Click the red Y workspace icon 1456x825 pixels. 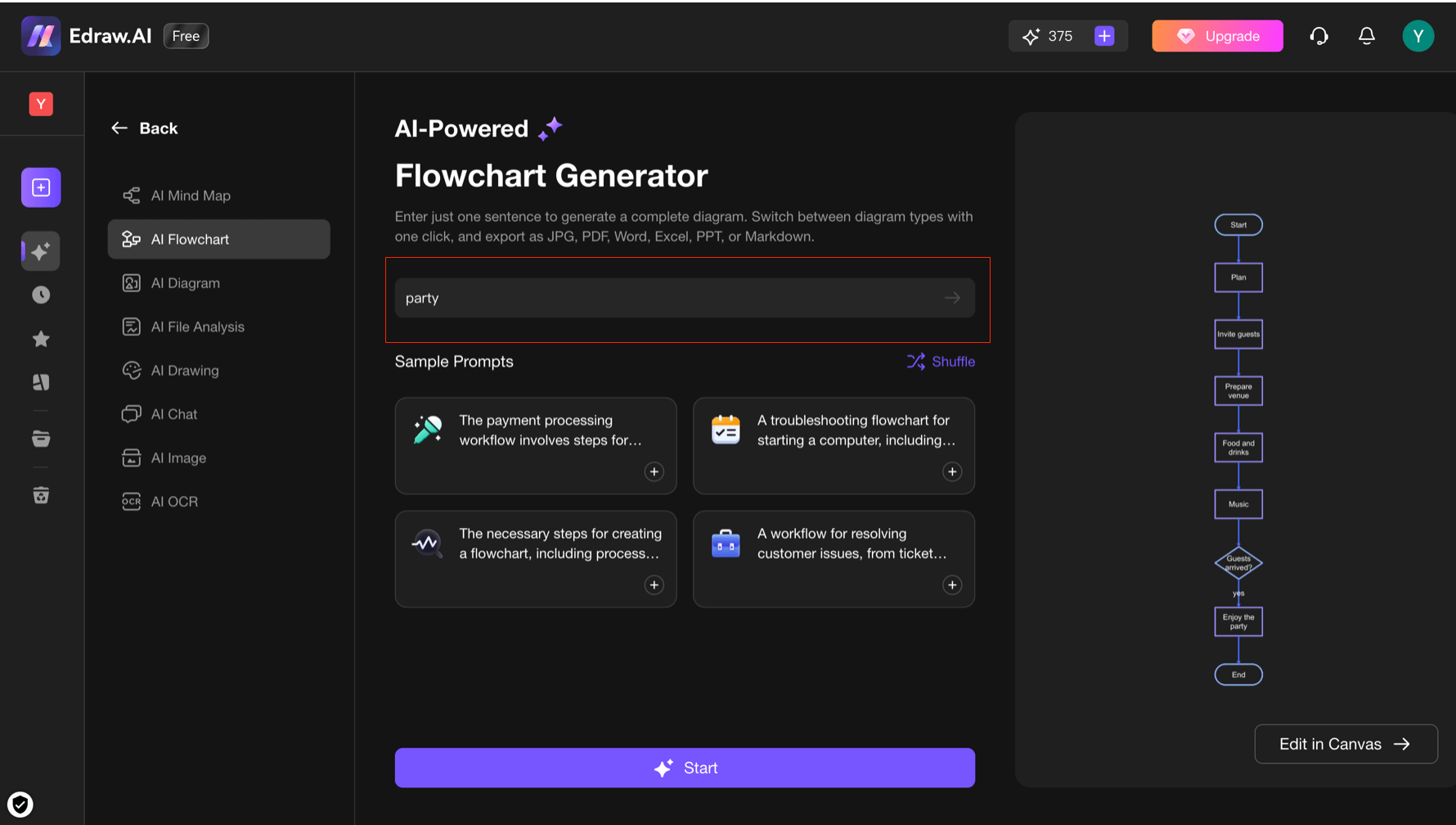(41, 104)
